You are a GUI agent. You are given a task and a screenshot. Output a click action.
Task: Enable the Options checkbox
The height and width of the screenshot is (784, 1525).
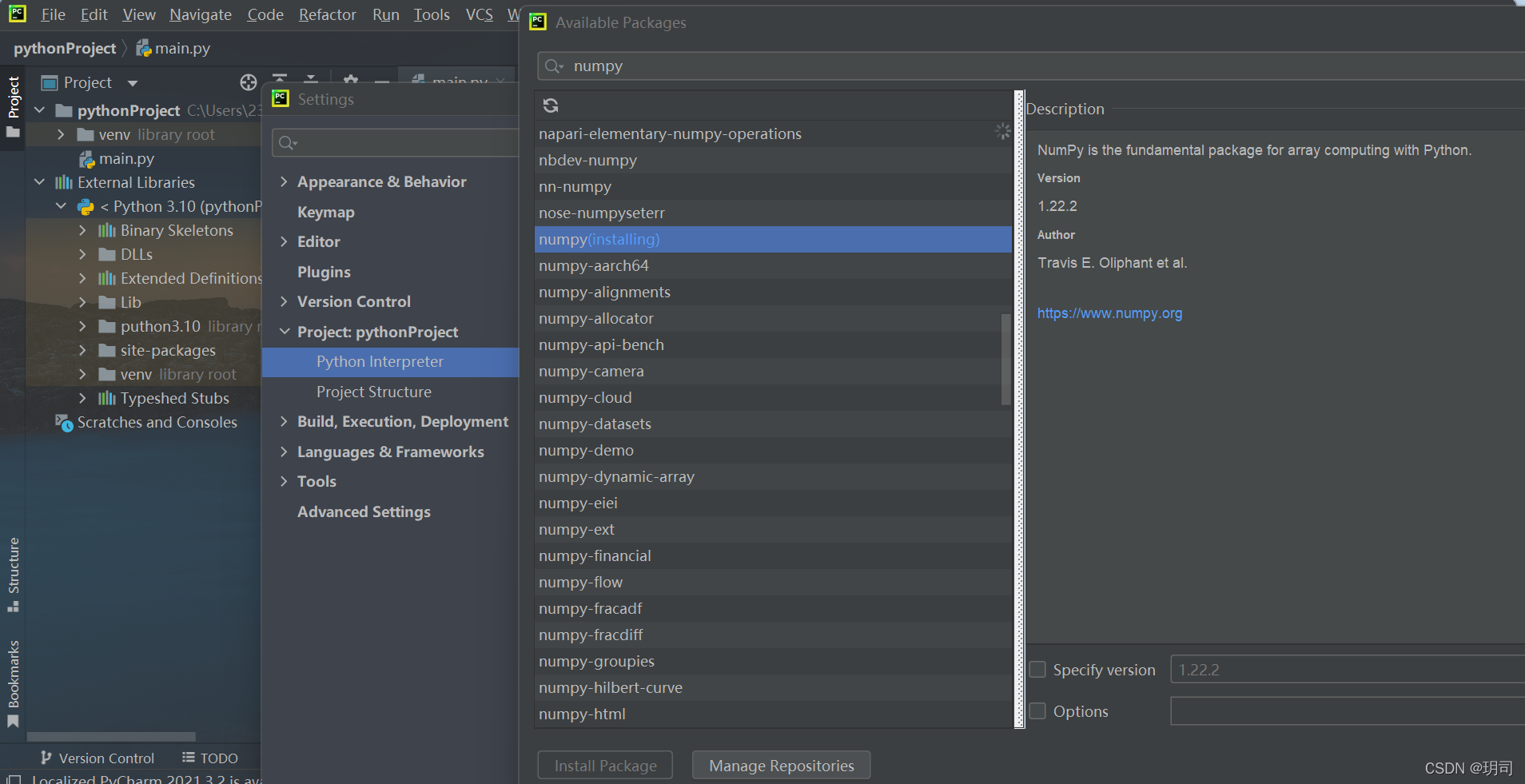(1037, 711)
